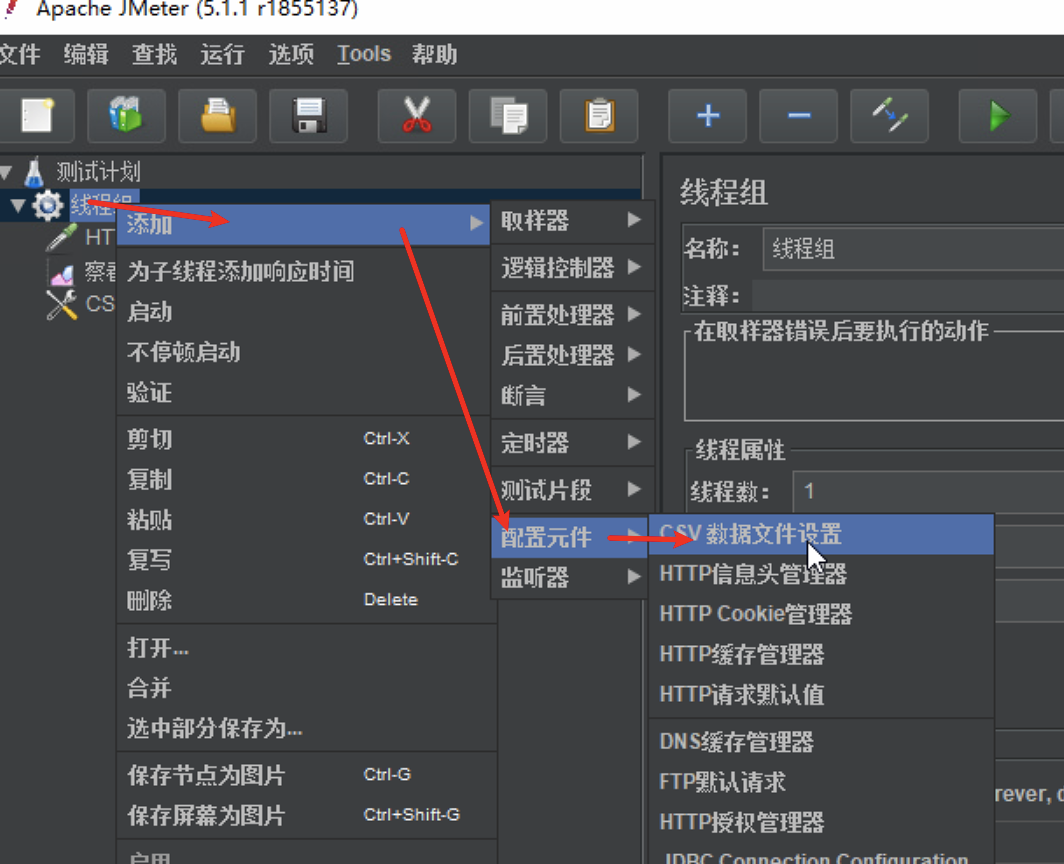This screenshot has width=1064, height=864.
Task: Click the 注释 input field
Action: (908, 296)
